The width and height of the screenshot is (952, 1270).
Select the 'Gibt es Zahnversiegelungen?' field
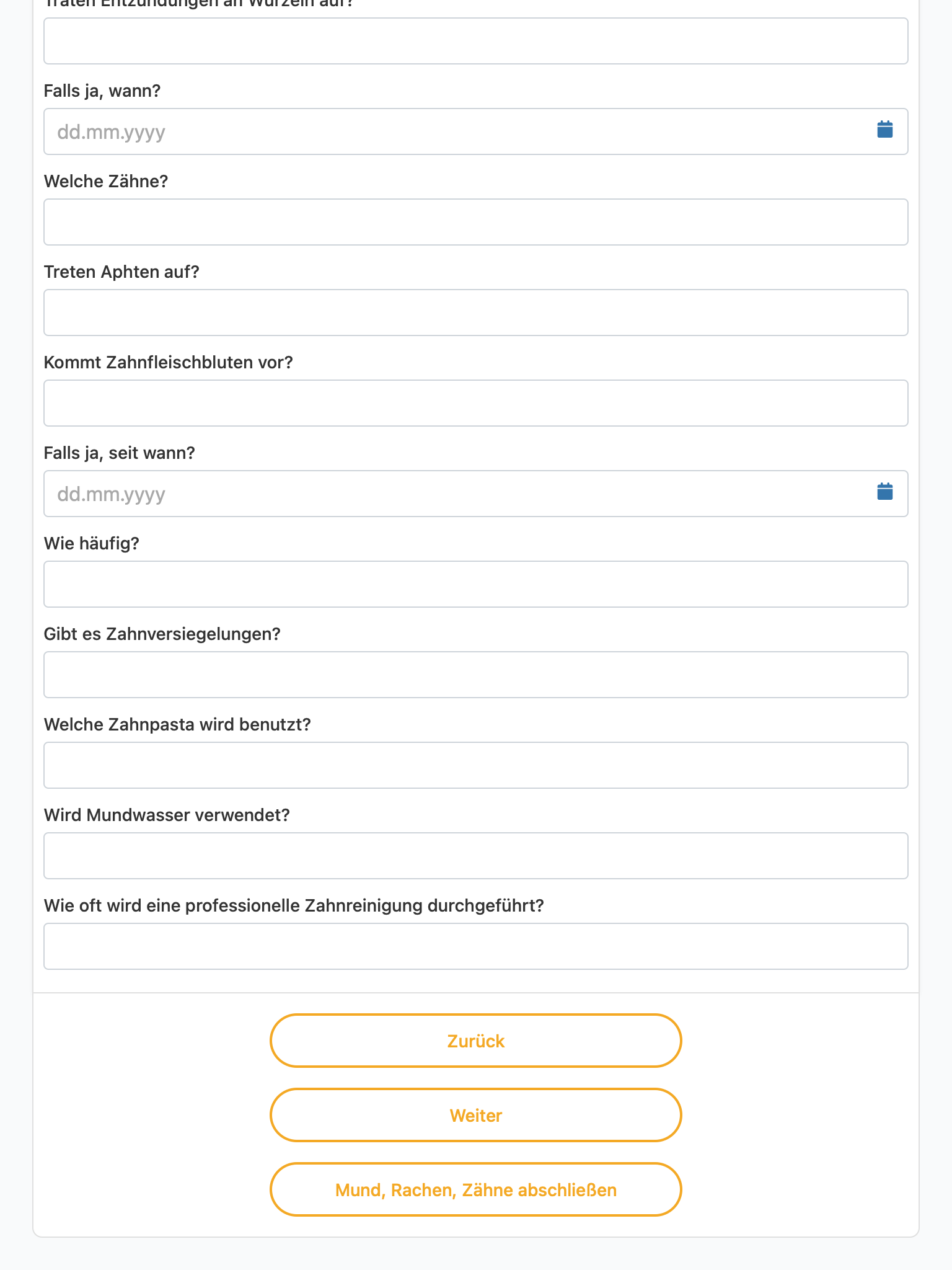click(x=476, y=675)
